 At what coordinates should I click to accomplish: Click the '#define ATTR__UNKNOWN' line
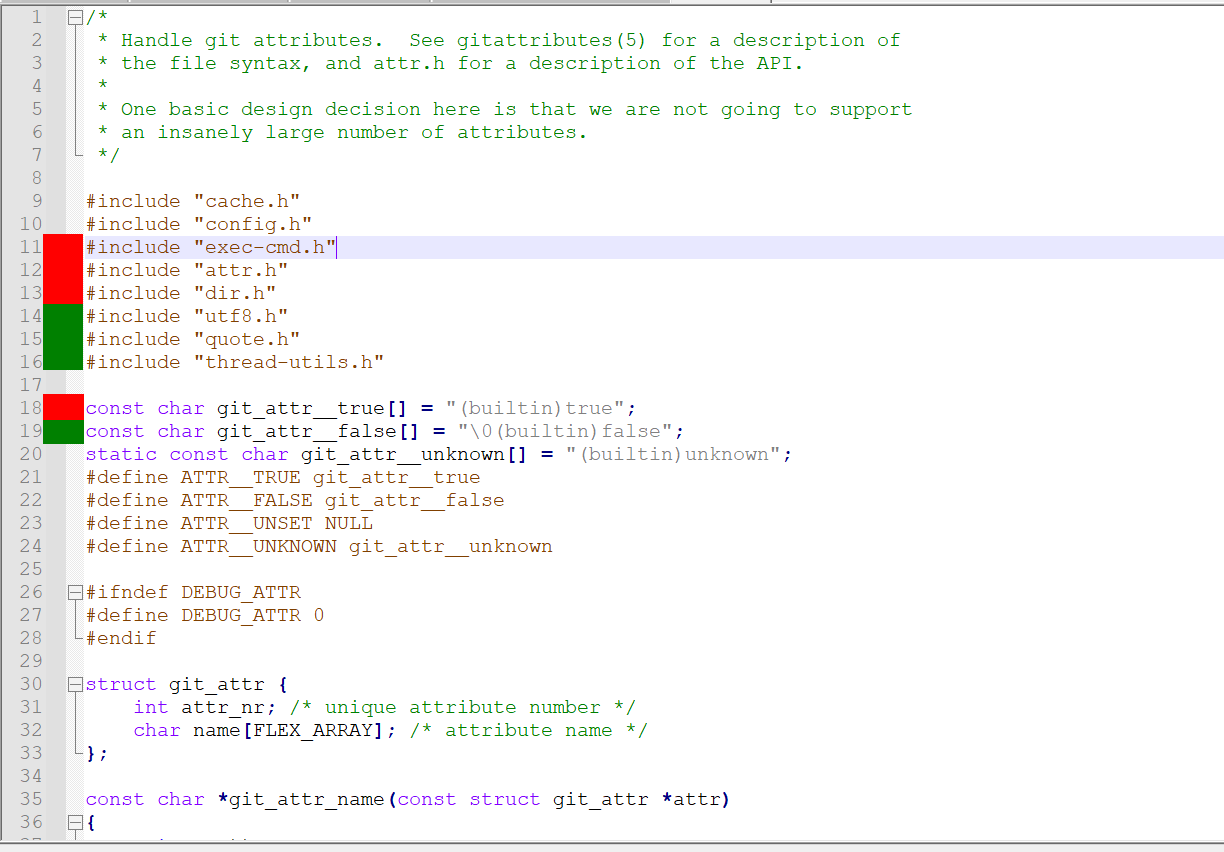pos(319,546)
